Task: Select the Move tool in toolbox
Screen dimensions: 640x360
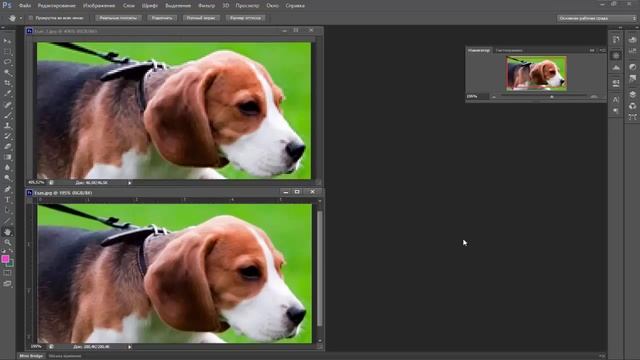Action: (7, 41)
